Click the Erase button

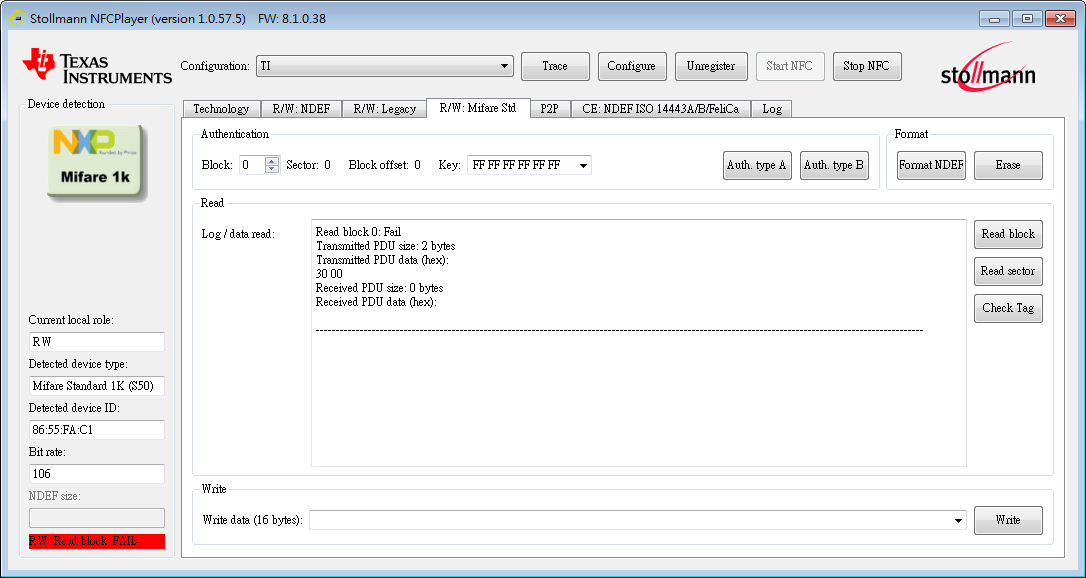coord(1008,165)
